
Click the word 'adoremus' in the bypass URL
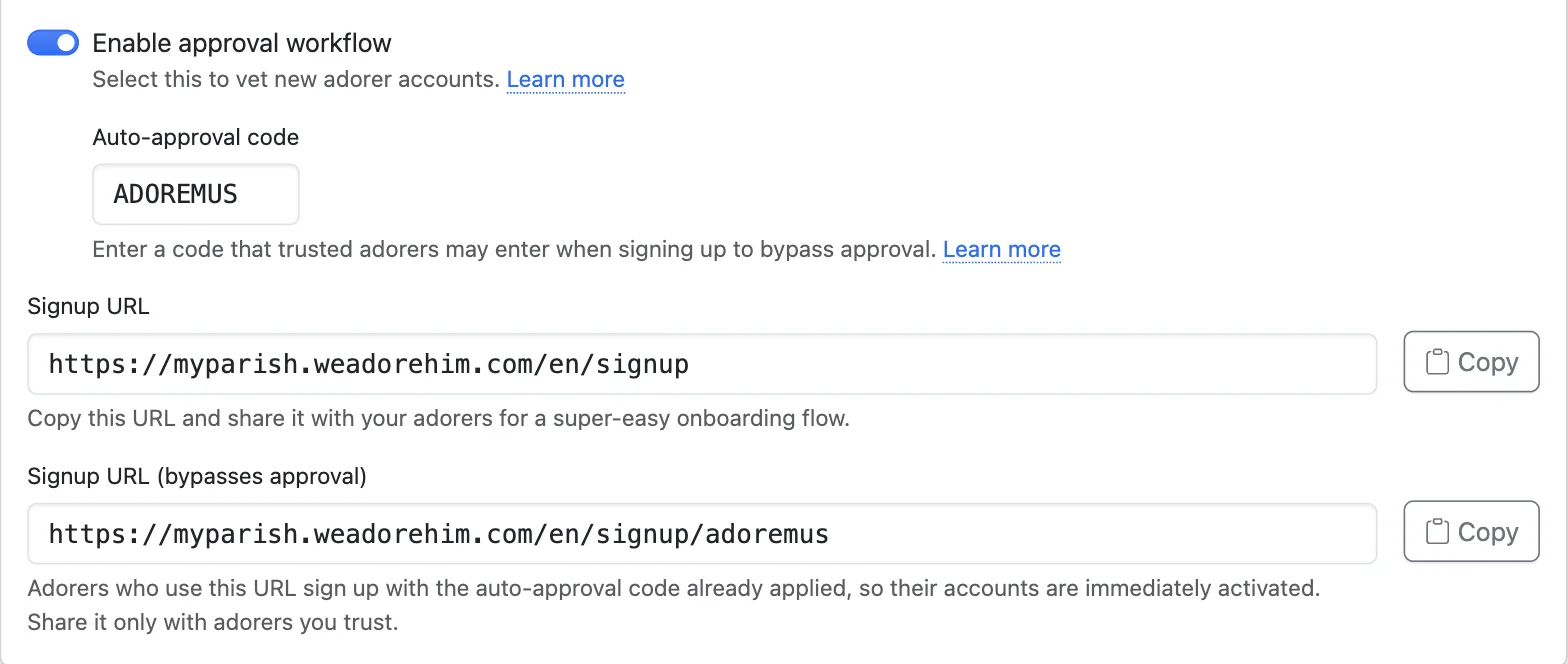pyautogui.click(x=767, y=534)
